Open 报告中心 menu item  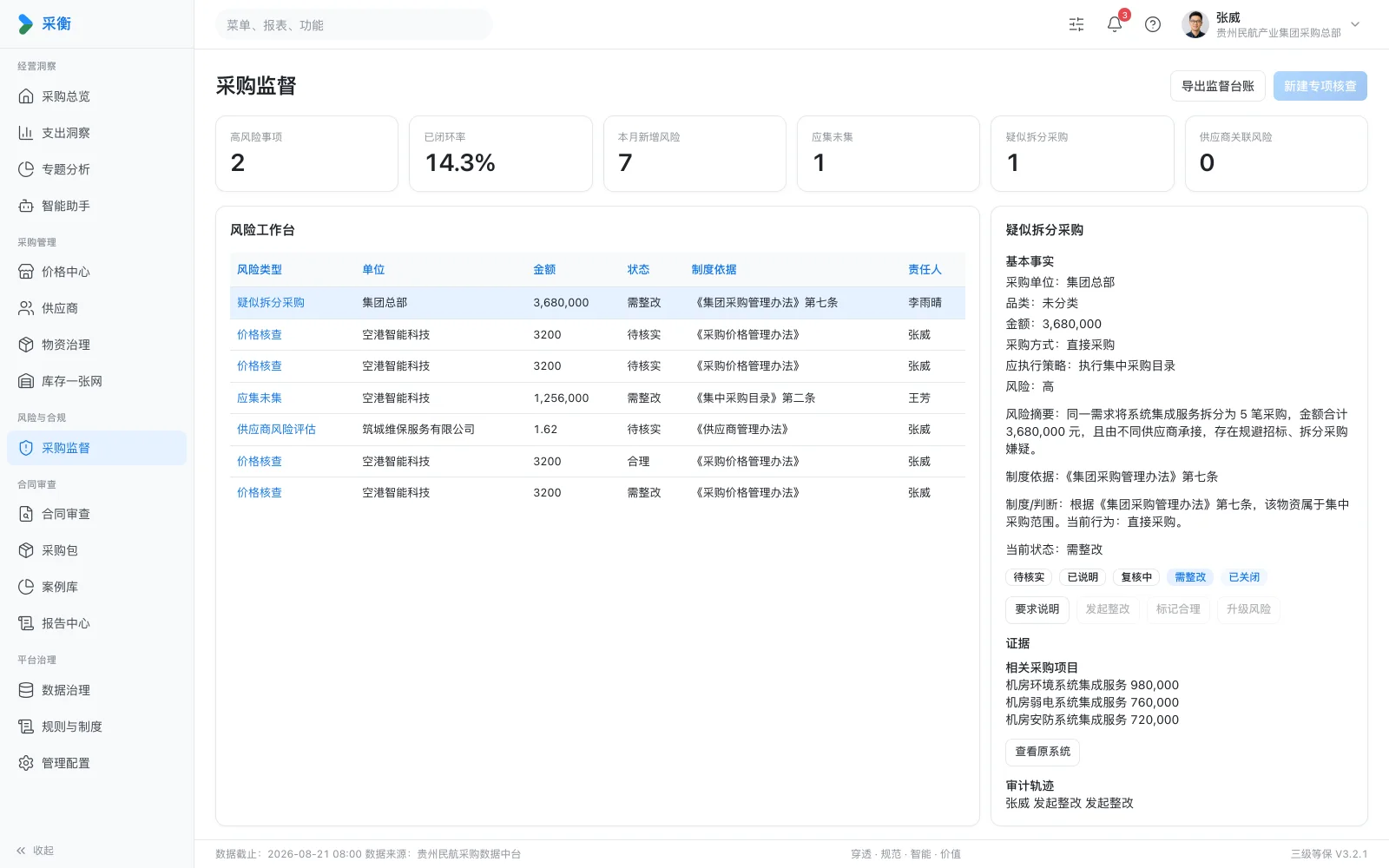click(x=97, y=623)
